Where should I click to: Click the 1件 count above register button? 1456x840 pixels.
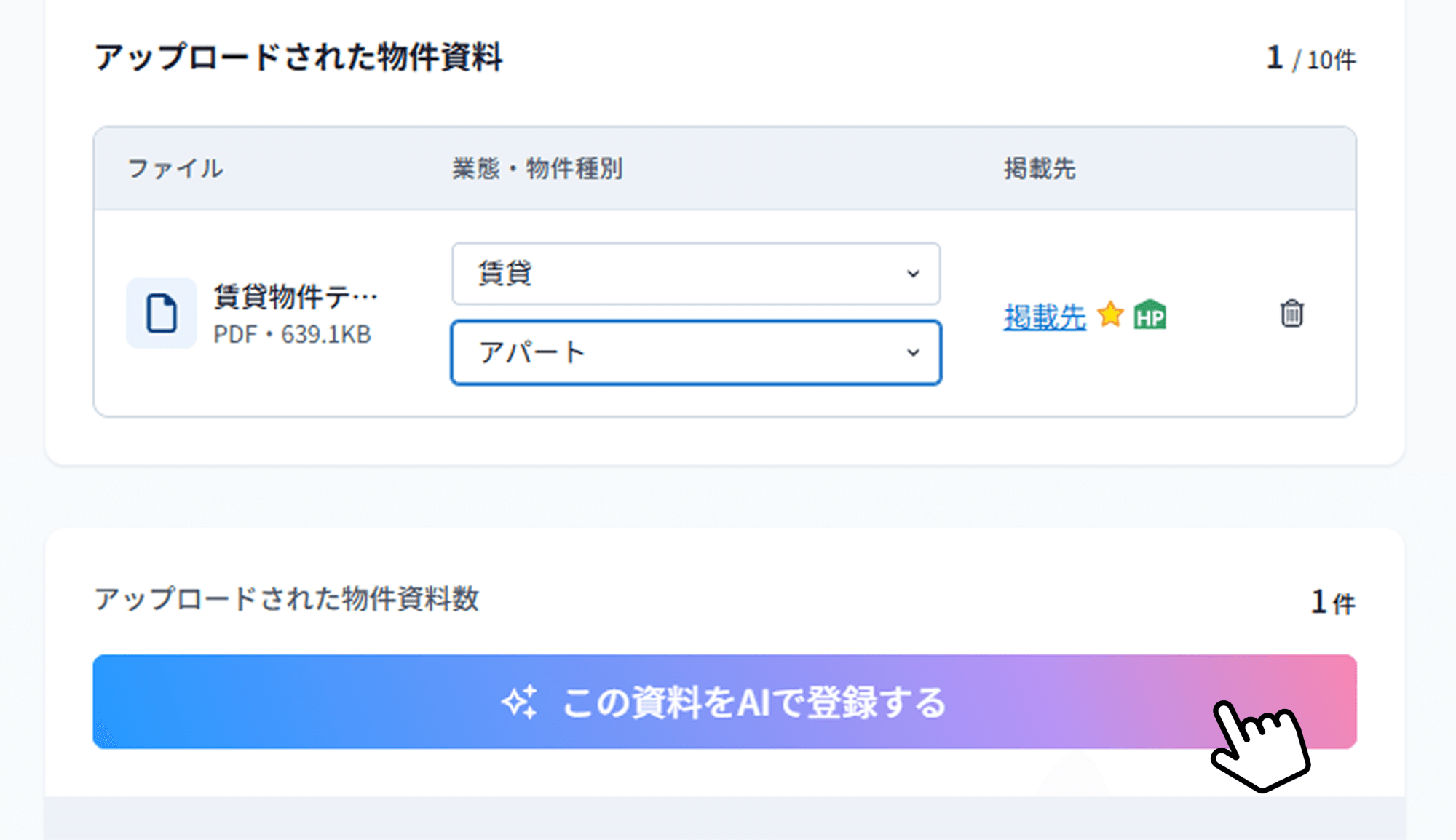coord(1333,602)
